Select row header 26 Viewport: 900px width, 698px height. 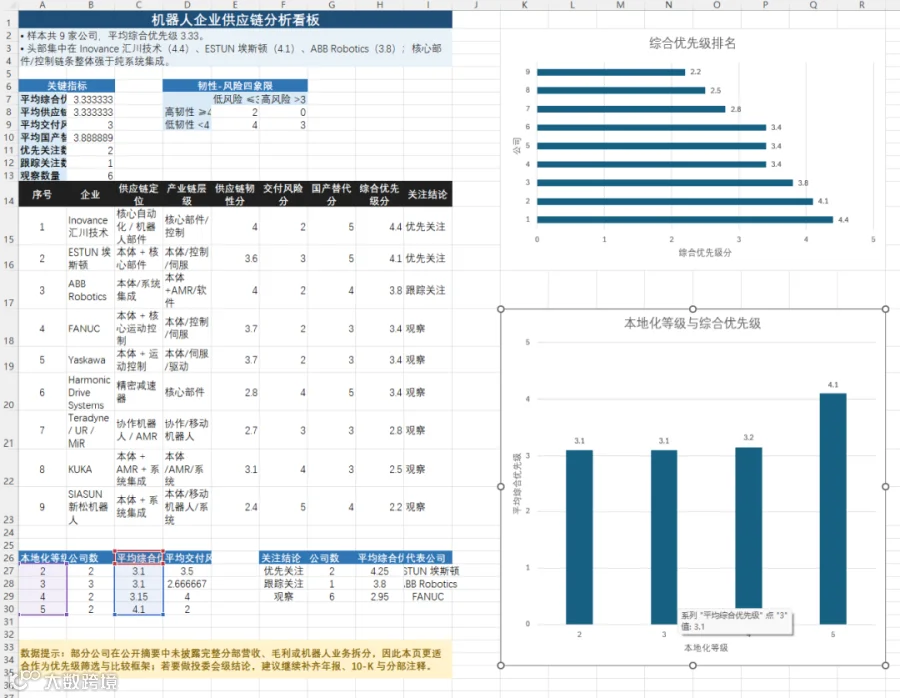click(x=9, y=558)
